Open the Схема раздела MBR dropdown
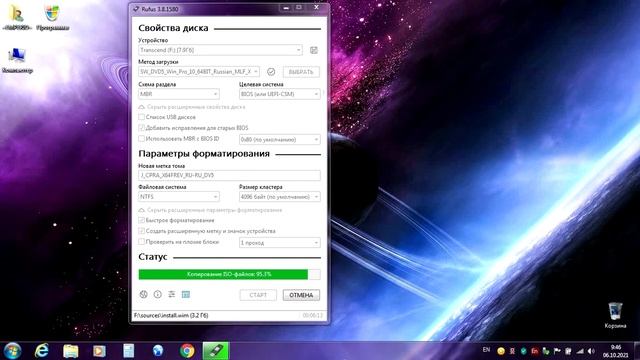Image resolution: width=640 pixels, height=360 pixels. [x=179, y=94]
